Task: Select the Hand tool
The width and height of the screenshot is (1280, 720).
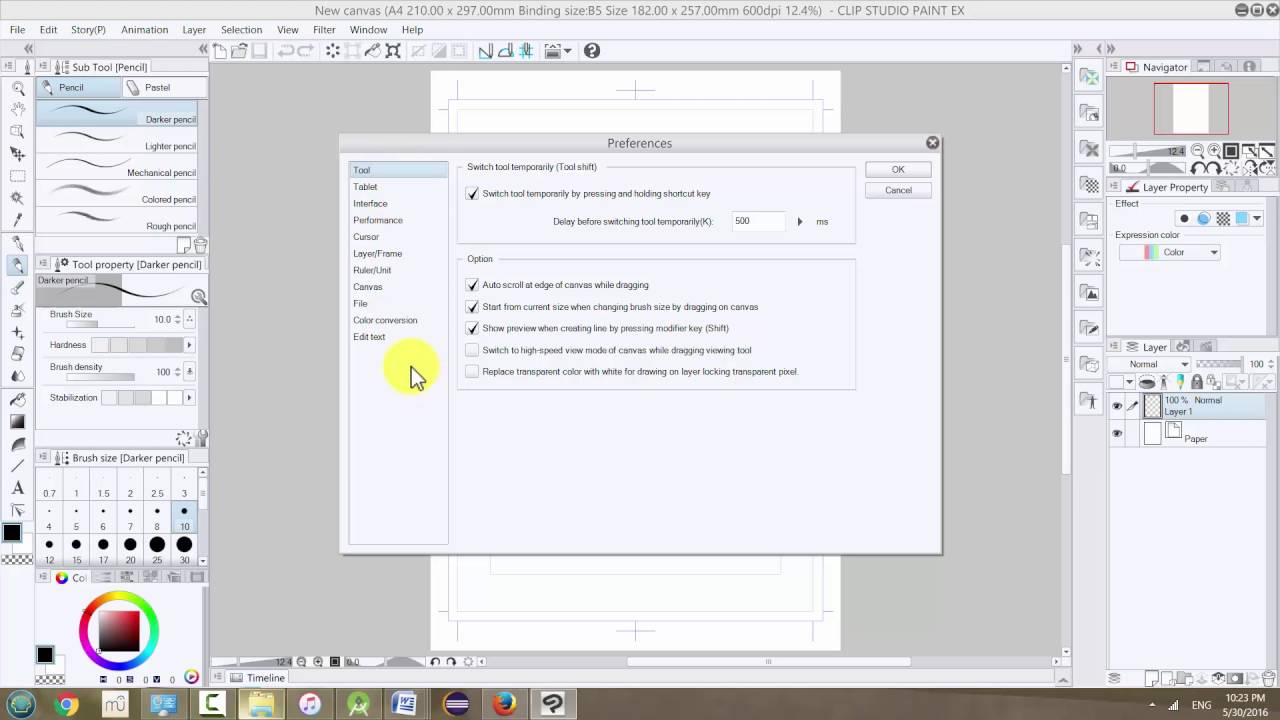Action: (x=17, y=108)
